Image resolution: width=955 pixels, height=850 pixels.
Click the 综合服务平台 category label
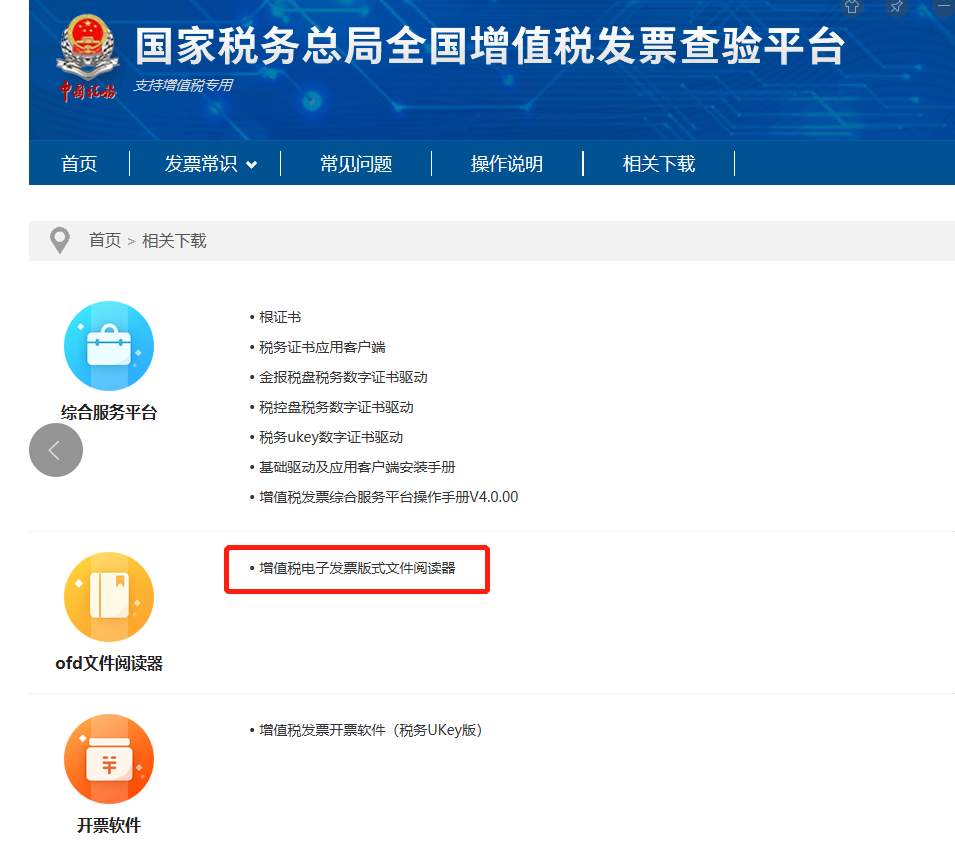(109, 412)
